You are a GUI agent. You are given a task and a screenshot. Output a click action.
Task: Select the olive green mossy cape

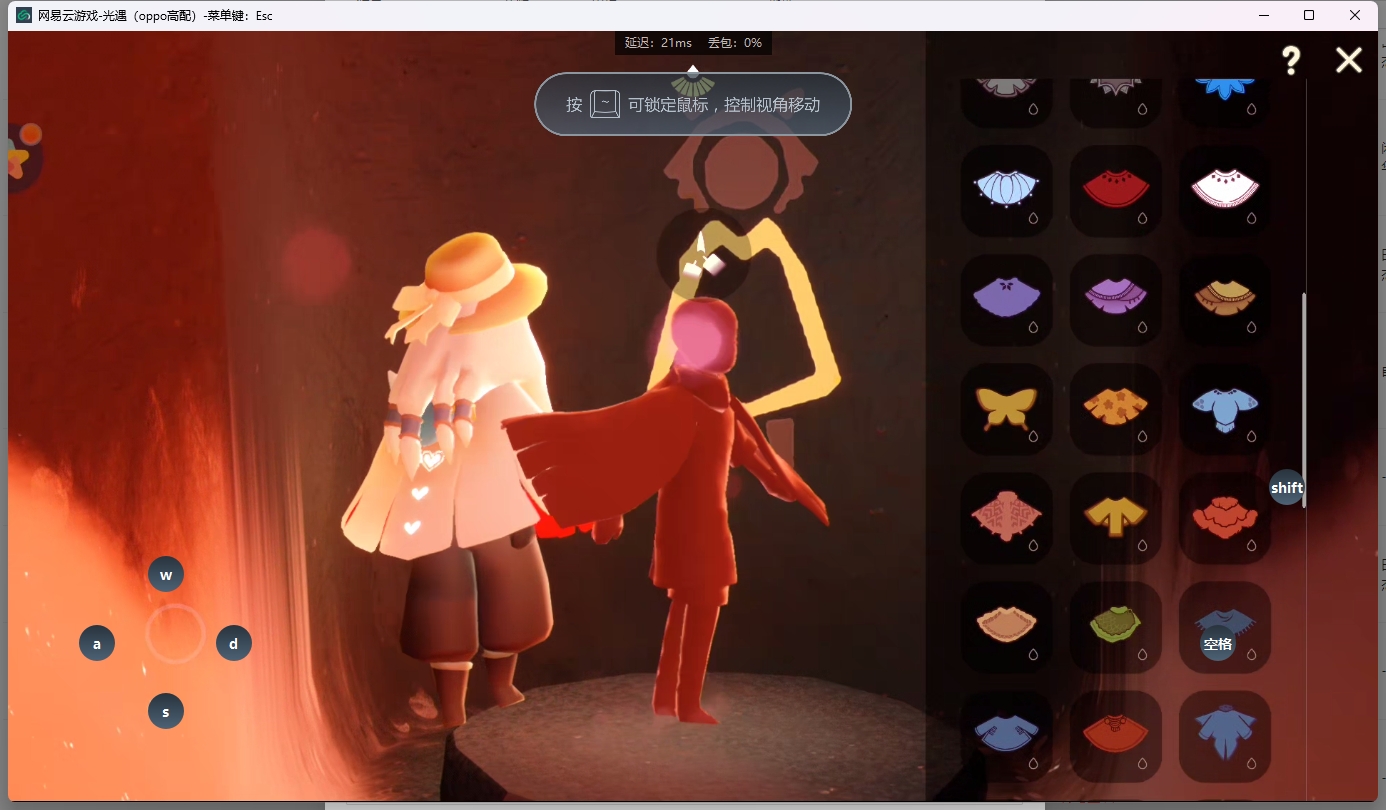point(1116,626)
